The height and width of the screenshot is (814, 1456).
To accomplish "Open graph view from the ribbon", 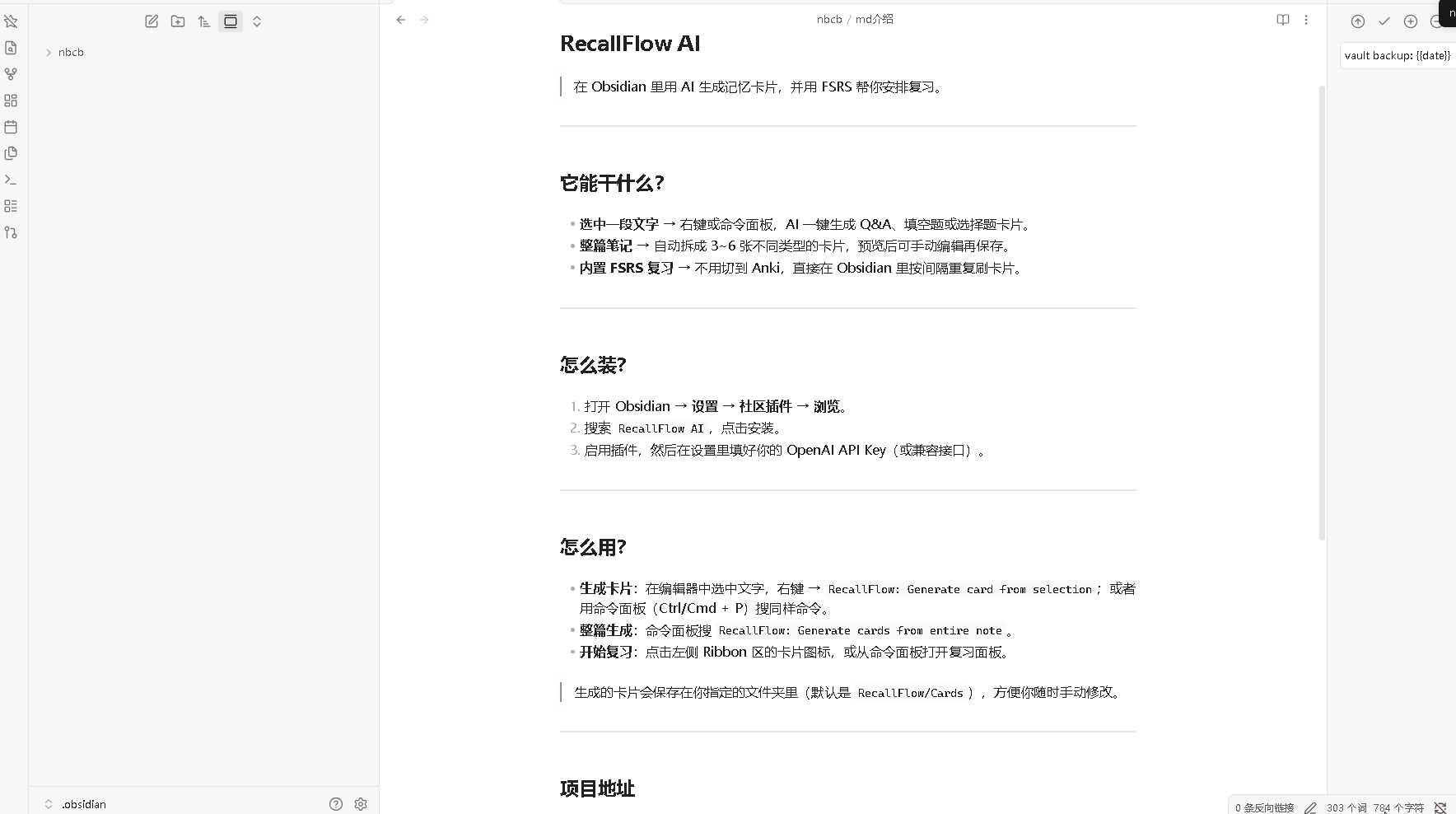I will [x=11, y=74].
